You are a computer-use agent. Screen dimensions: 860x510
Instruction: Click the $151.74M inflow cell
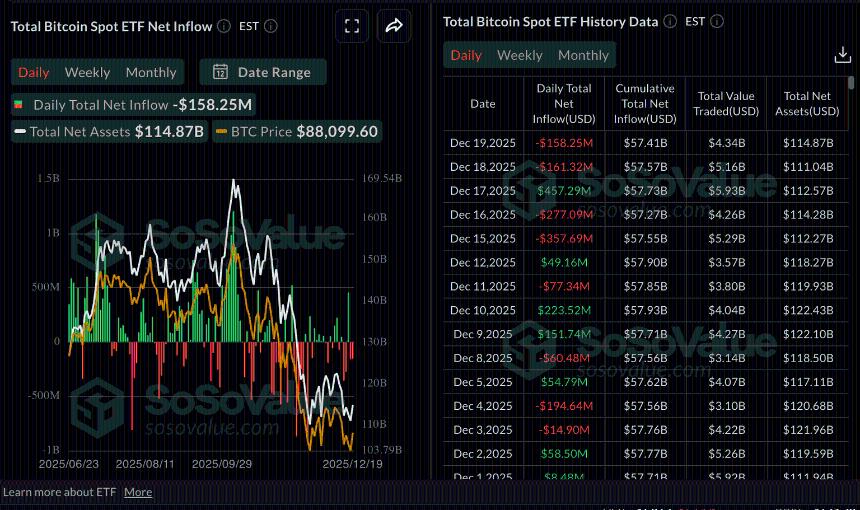pyautogui.click(x=564, y=334)
